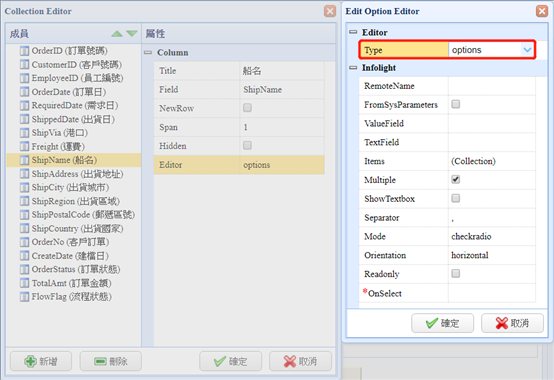Screen dimensions: 554x380
Task: Select the Editor property row value options
Action: click(x=282, y=165)
